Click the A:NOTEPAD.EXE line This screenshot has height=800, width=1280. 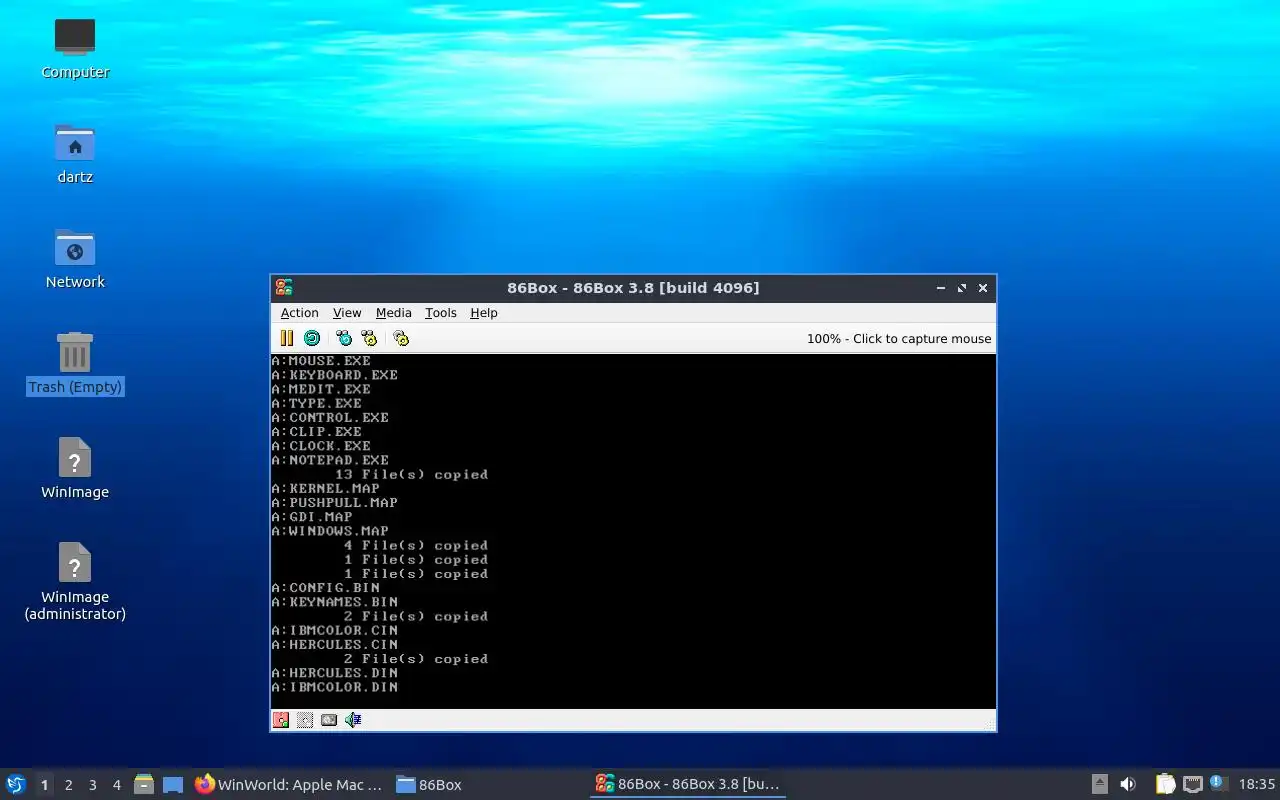(330, 460)
